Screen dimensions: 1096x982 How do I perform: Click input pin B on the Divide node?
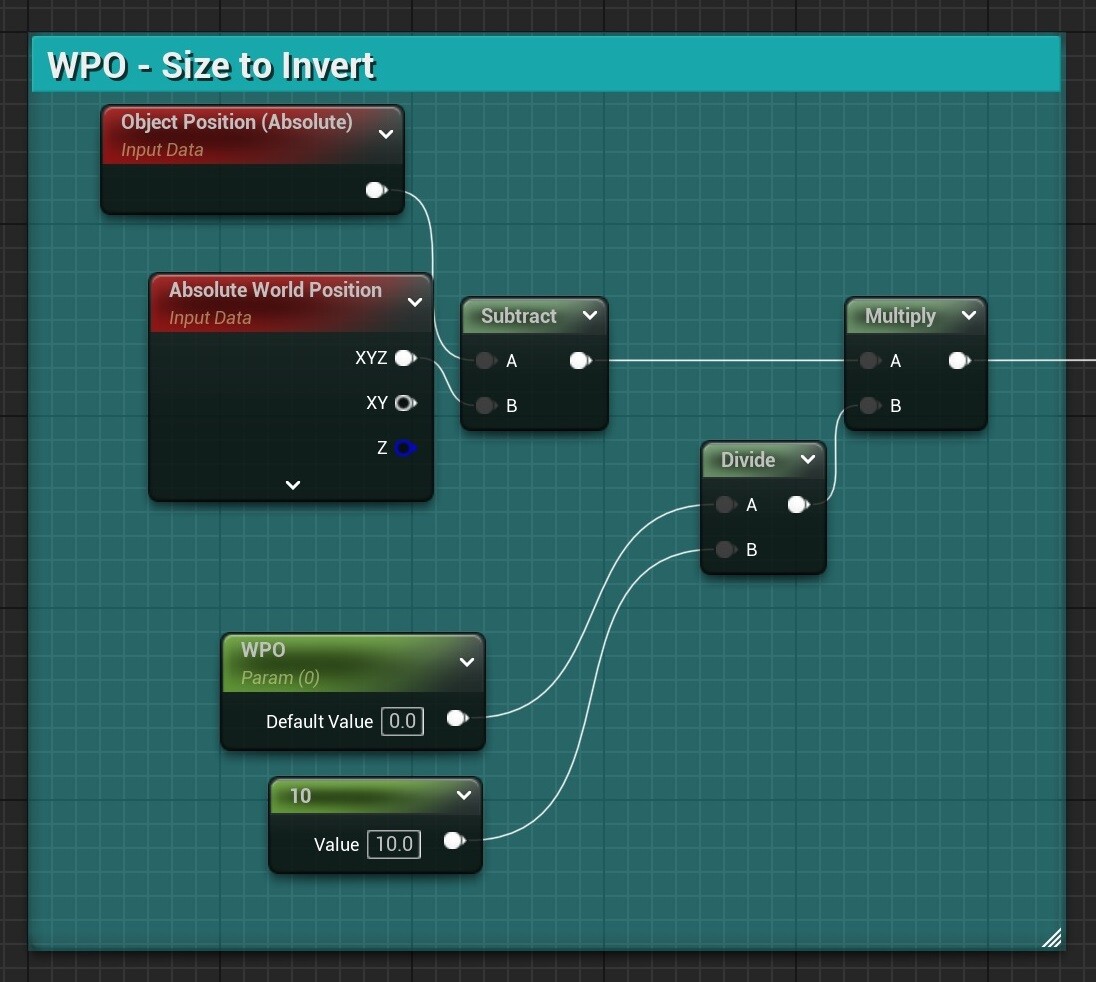click(x=725, y=550)
